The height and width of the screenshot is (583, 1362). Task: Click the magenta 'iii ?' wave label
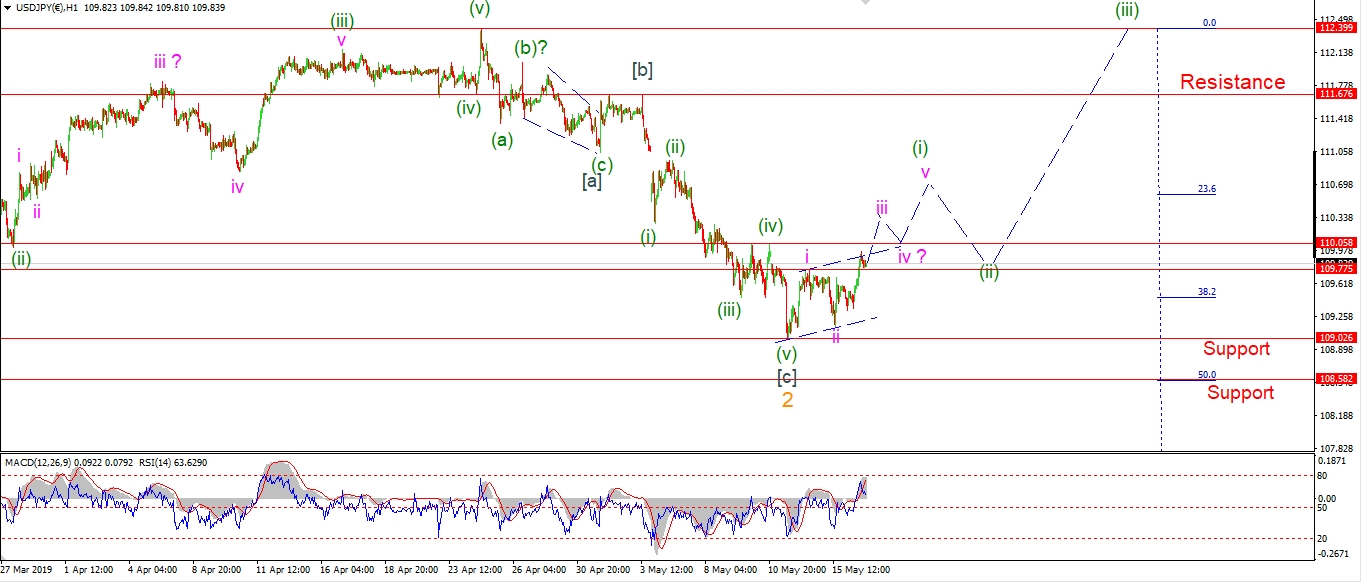point(167,62)
